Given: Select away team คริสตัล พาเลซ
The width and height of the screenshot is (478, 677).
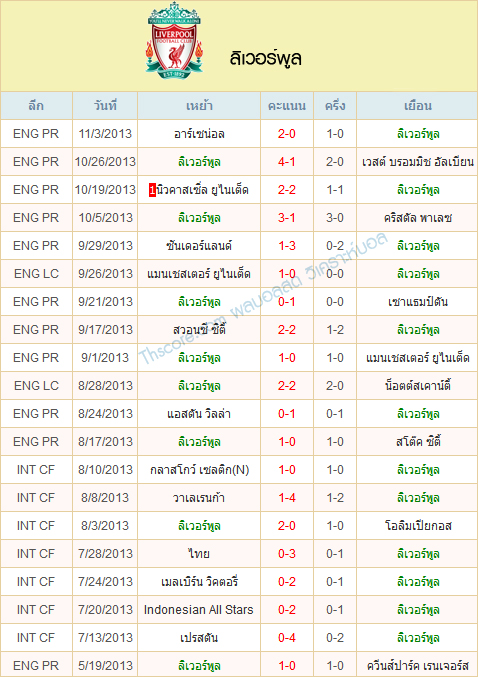Looking at the screenshot, I should [418, 218].
